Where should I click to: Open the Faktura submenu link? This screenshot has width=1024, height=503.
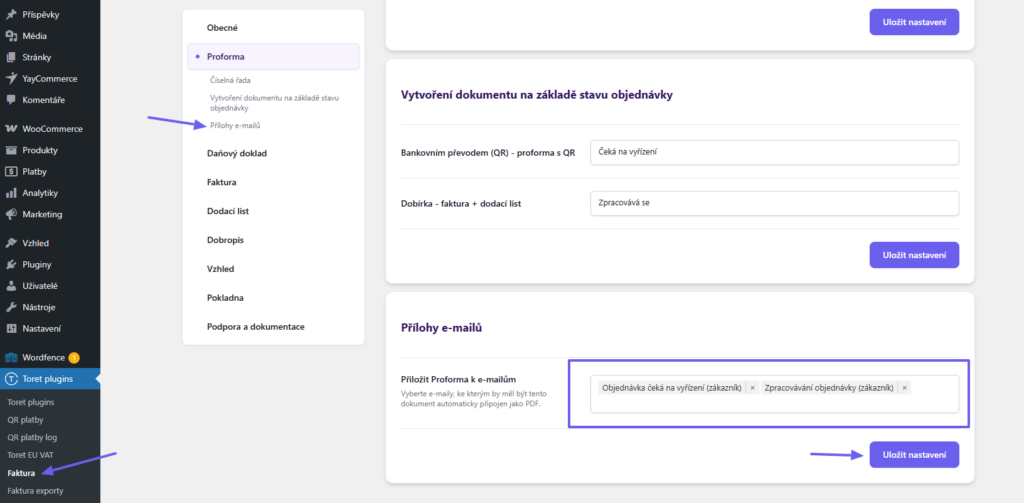click(21, 473)
